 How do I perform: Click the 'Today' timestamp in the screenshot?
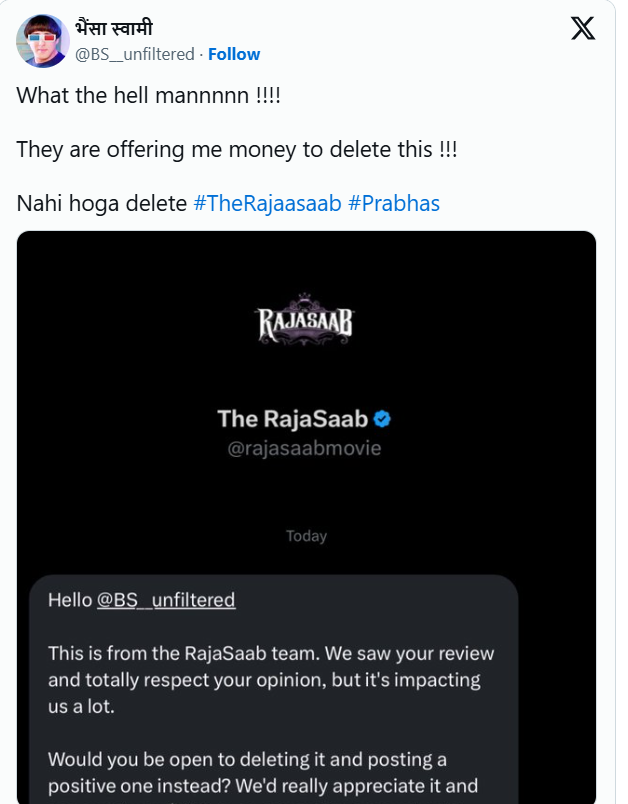[x=307, y=535]
